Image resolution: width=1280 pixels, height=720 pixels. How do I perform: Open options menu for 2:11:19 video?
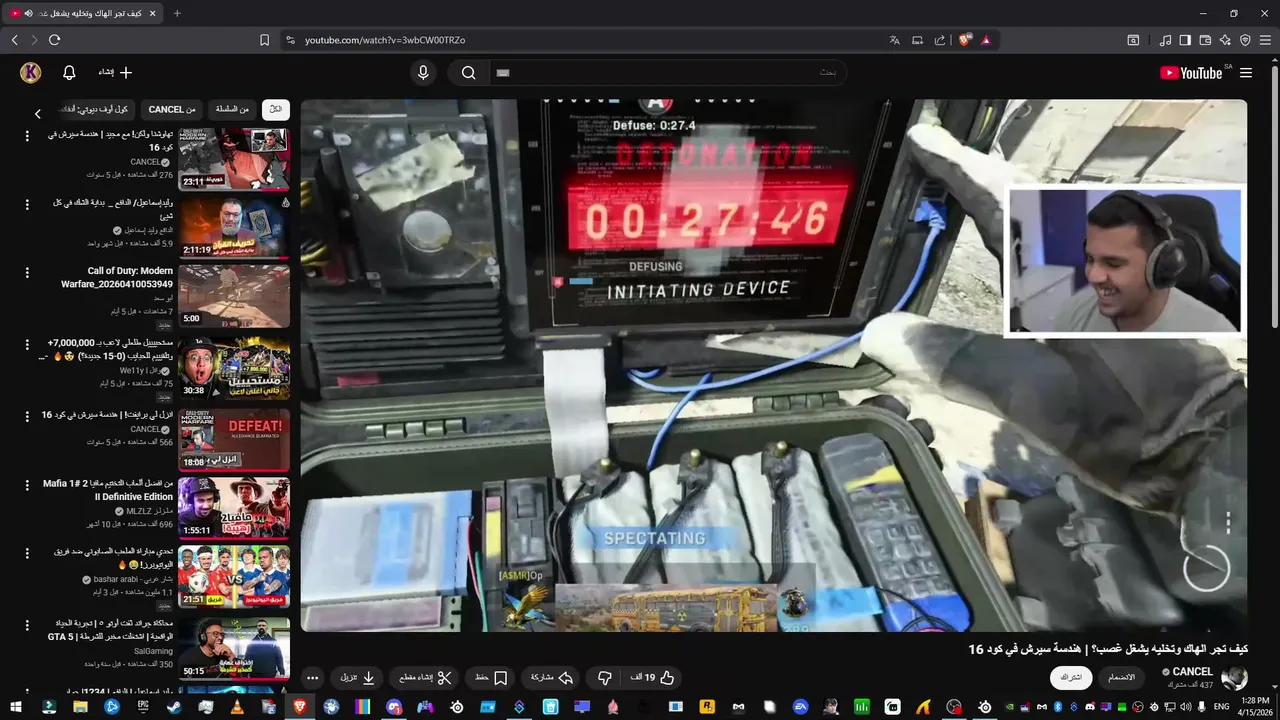[27, 204]
